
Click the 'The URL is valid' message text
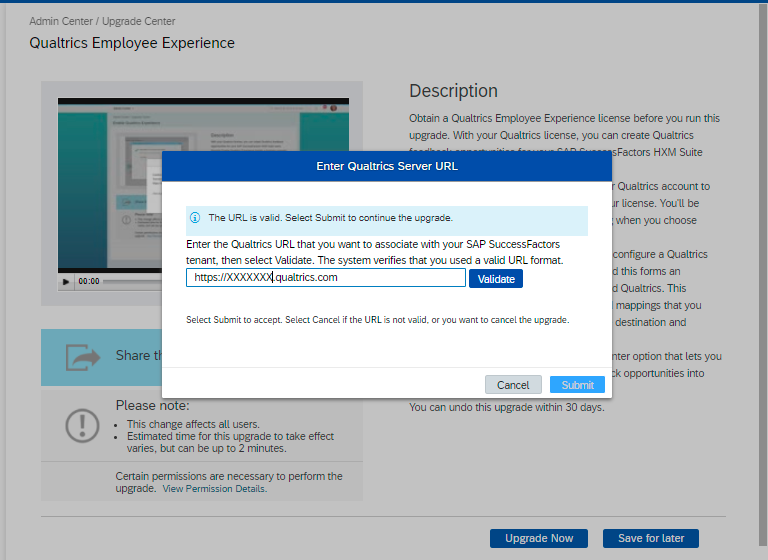(331, 218)
